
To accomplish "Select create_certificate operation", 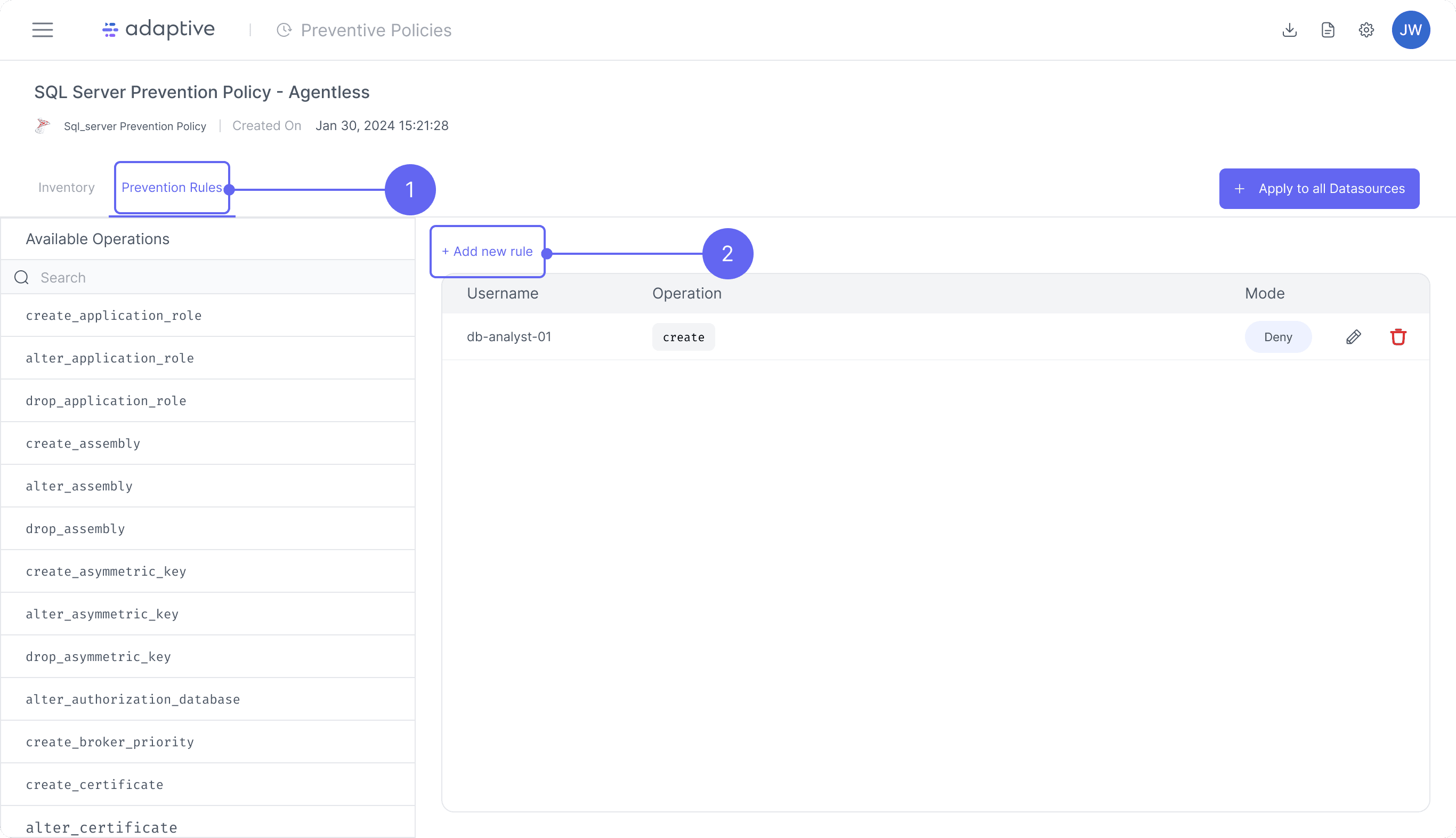I will pyautogui.click(x=208, y=784).
